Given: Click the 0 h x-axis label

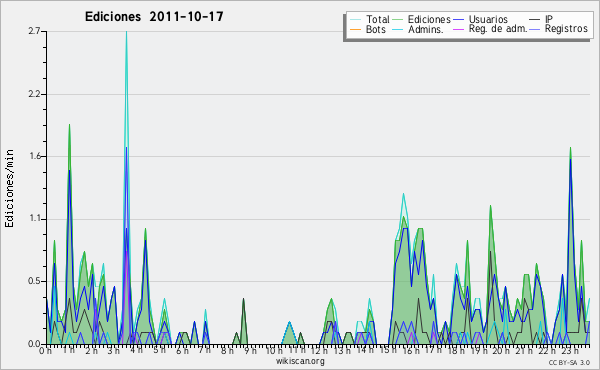Looking at the screenshot, I should pyautogui.click(x=46, y=351).
